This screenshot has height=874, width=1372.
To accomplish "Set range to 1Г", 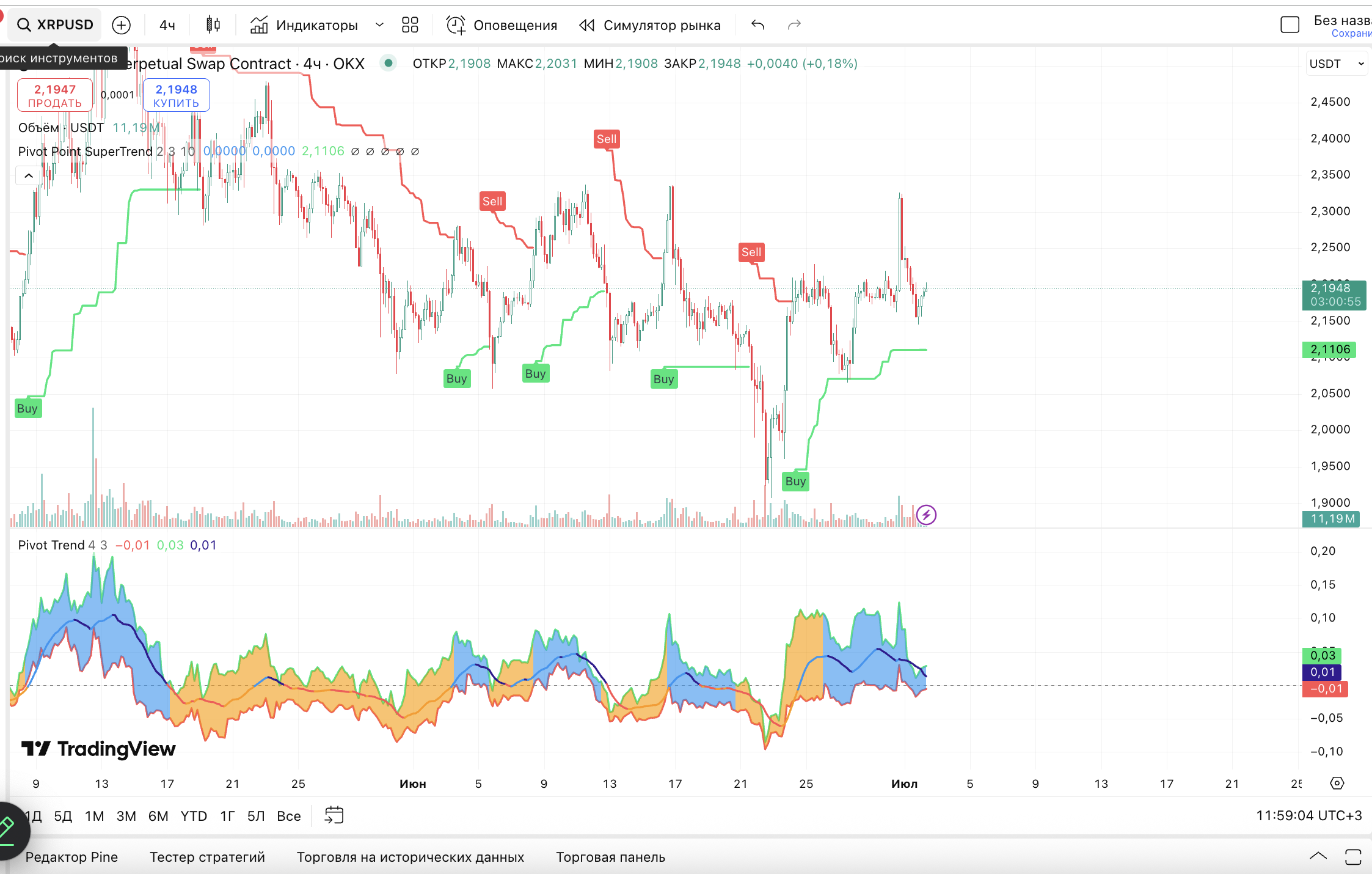I will pyautogui.click(x=227, y=816).
